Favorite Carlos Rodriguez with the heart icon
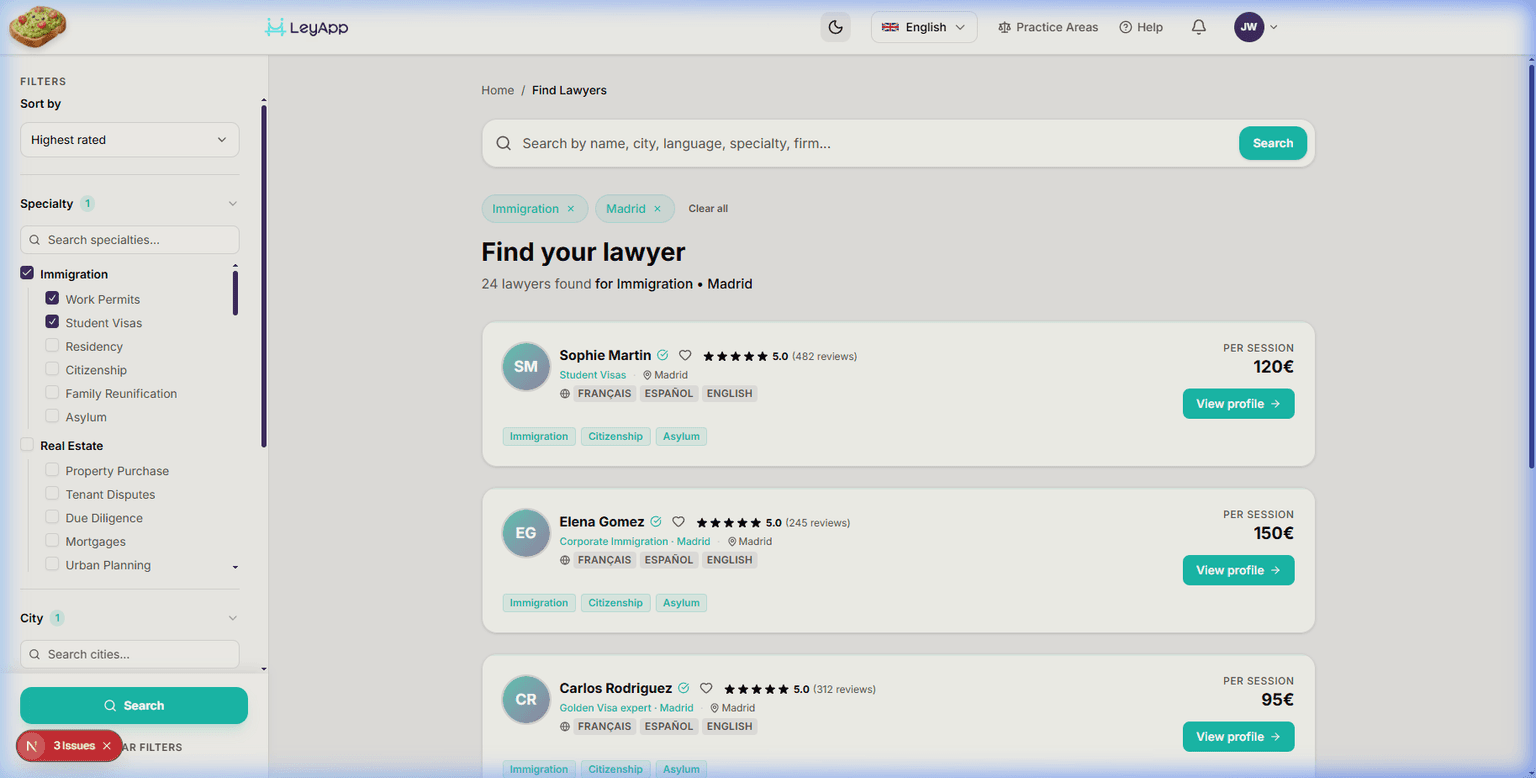1536x778 pixels. pos(706,688)
